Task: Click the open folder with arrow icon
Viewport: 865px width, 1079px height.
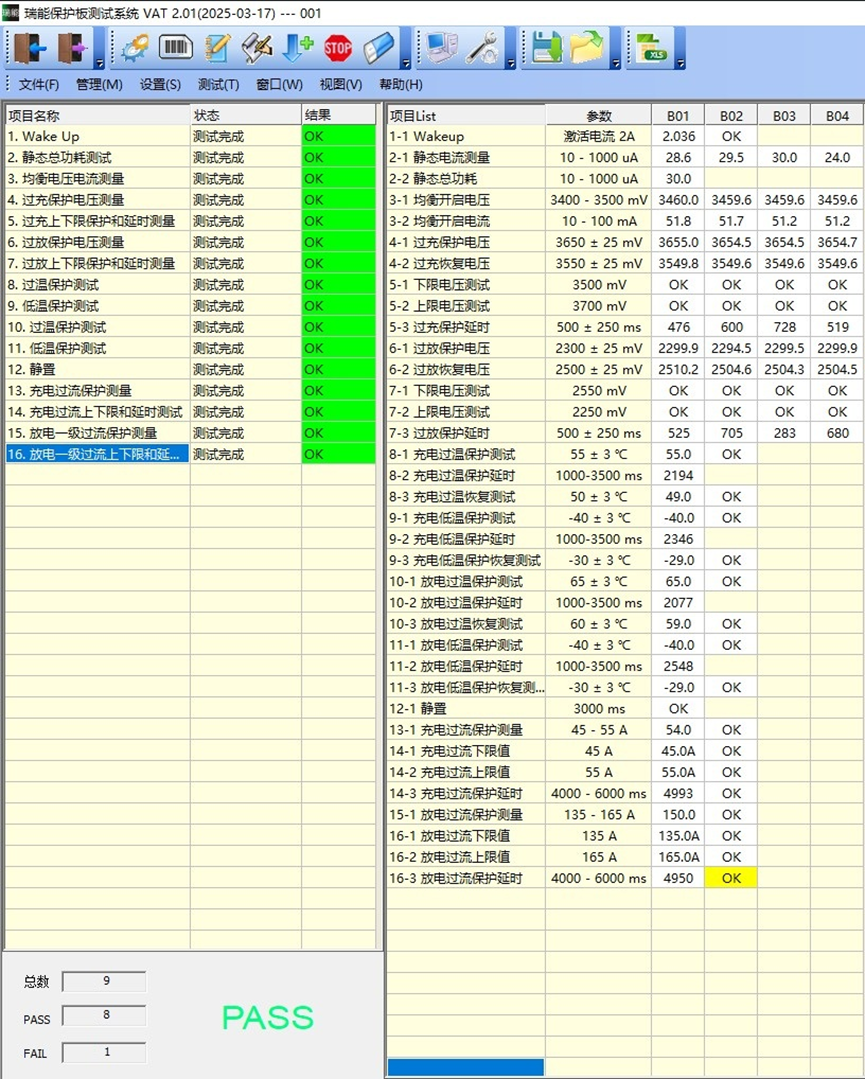Action: [x=587, y=48]
